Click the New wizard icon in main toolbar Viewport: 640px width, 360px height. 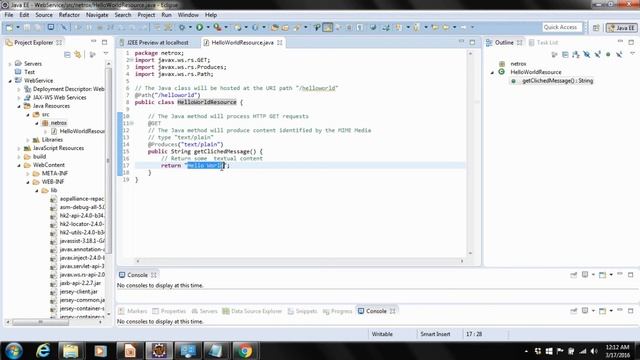[x=8, y=27]
